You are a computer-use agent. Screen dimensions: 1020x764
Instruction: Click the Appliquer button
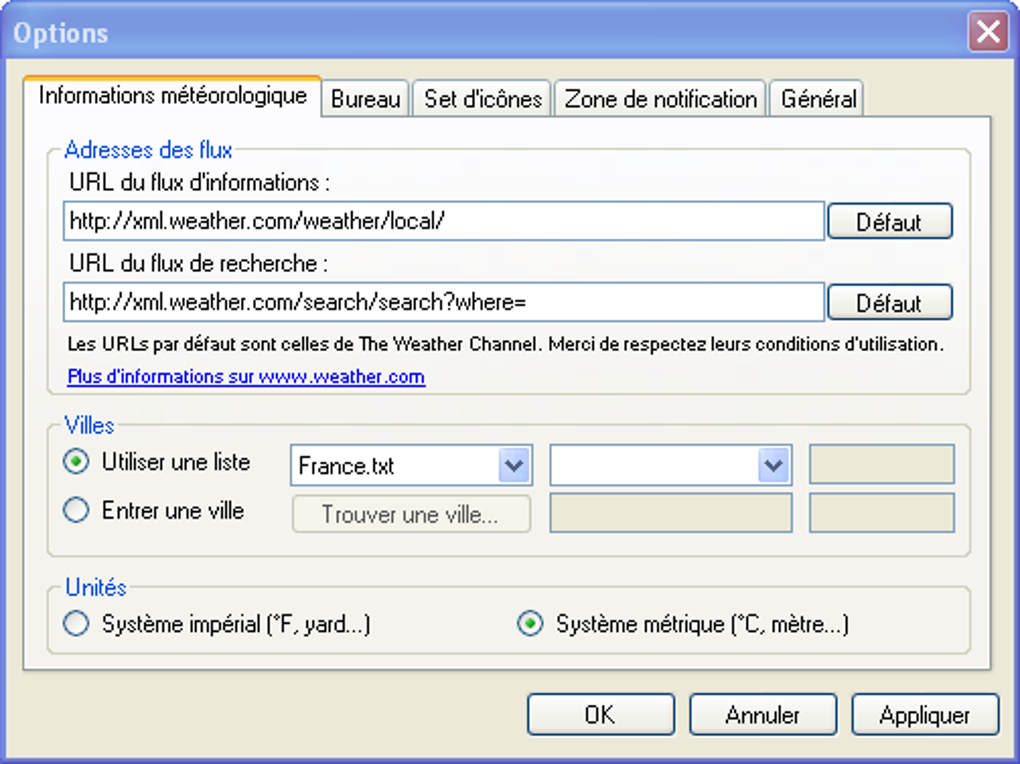[x=924, y=715]
